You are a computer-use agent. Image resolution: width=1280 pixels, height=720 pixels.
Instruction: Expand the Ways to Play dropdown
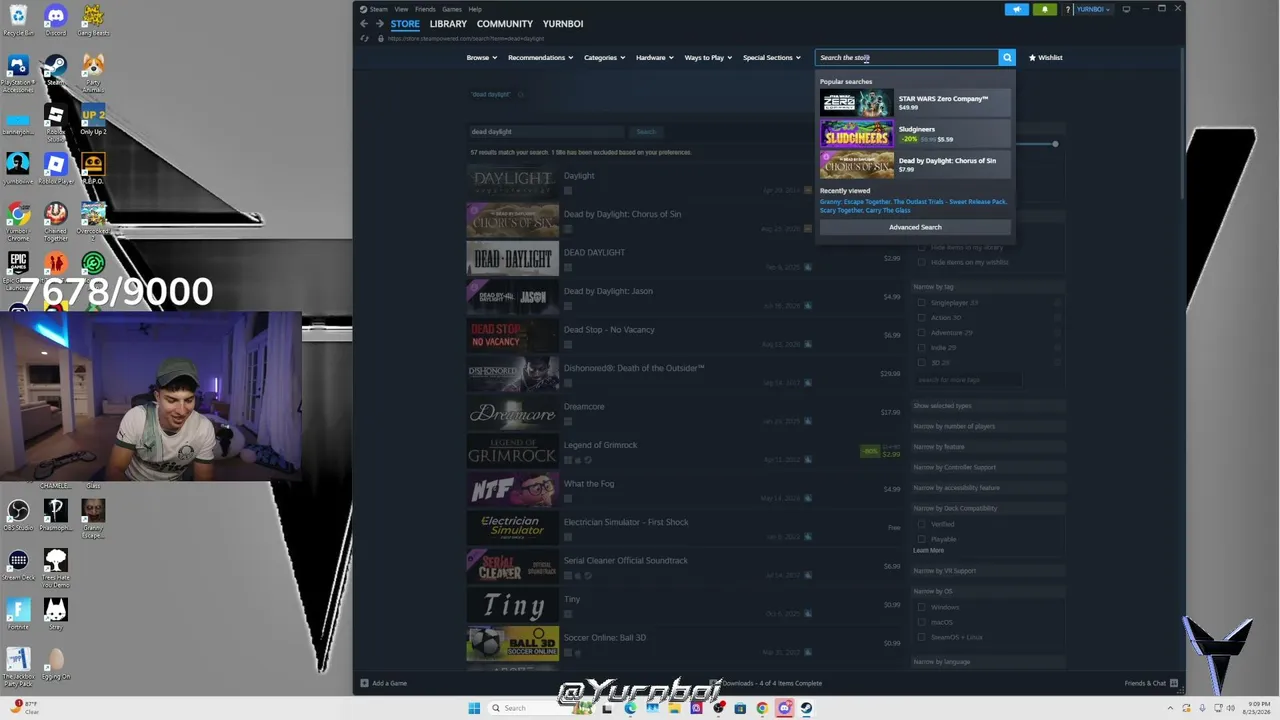pyautogui.click(x=708, y=58)
